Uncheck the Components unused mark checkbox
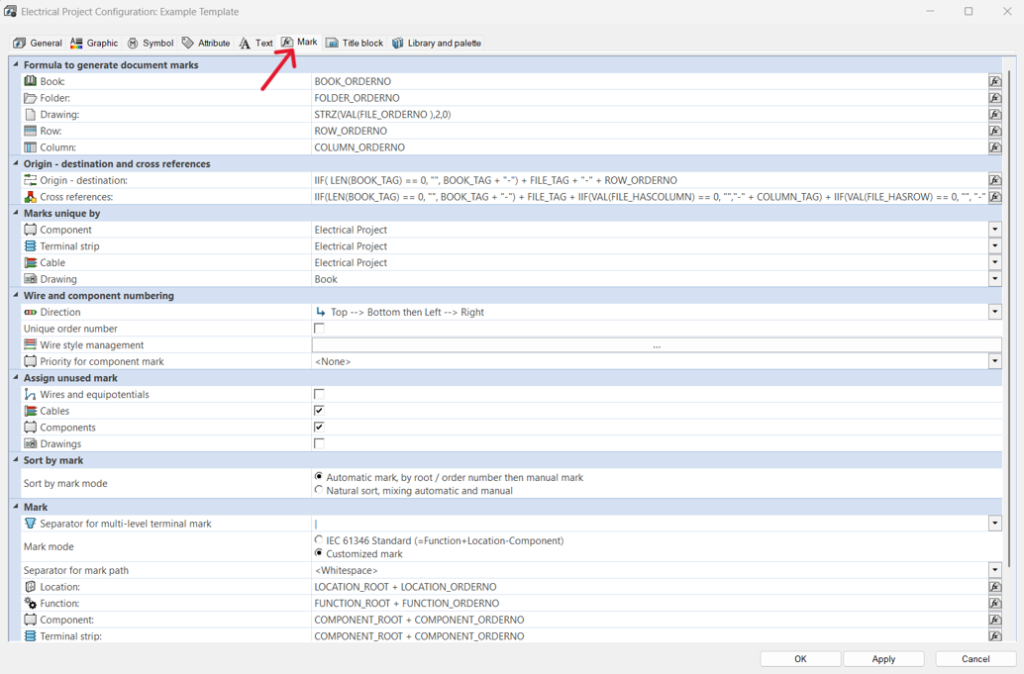1024x674 pixels. pyautogui.click(x=319, y=427)
